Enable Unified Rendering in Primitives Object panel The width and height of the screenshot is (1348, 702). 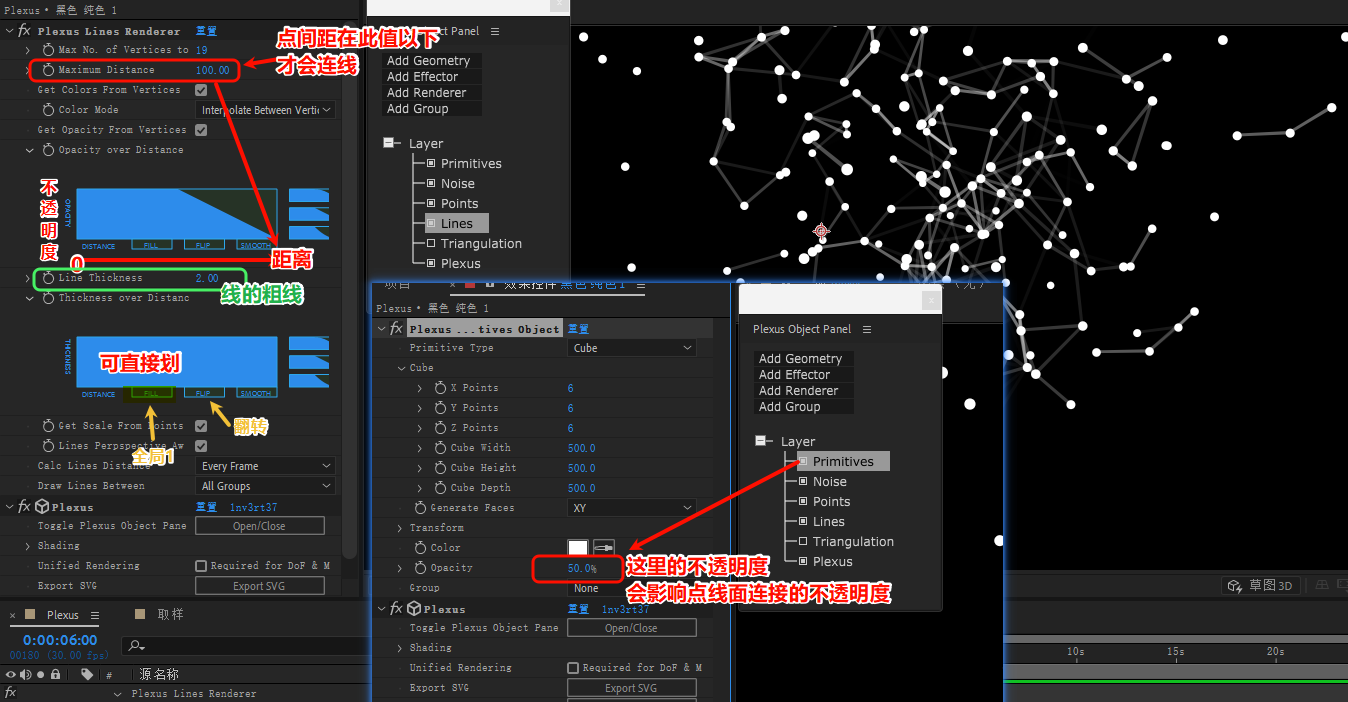pyautogui.click(x=573, y=668)
